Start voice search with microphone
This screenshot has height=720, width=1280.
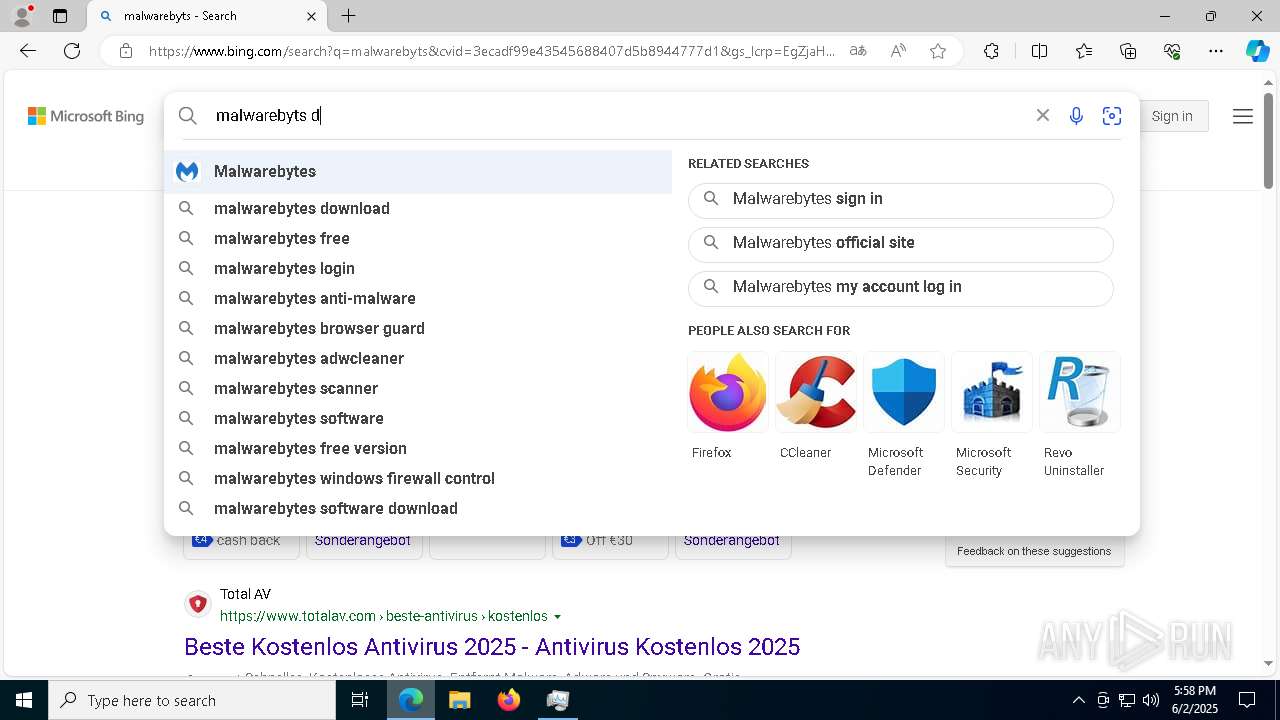pyautogui.click(x=1076, y=116)
